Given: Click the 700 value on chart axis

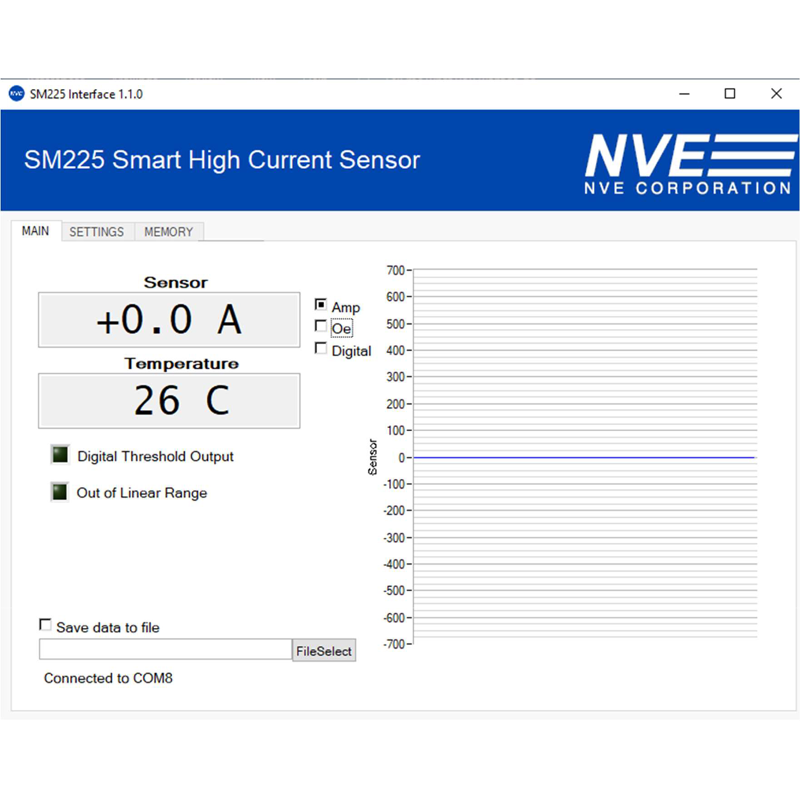Looking at the screenshot, I should (x=395, y=270).
